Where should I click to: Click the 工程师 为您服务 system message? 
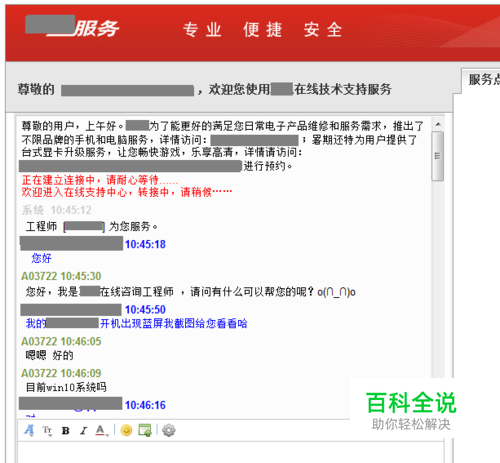[x=92, y=227]
